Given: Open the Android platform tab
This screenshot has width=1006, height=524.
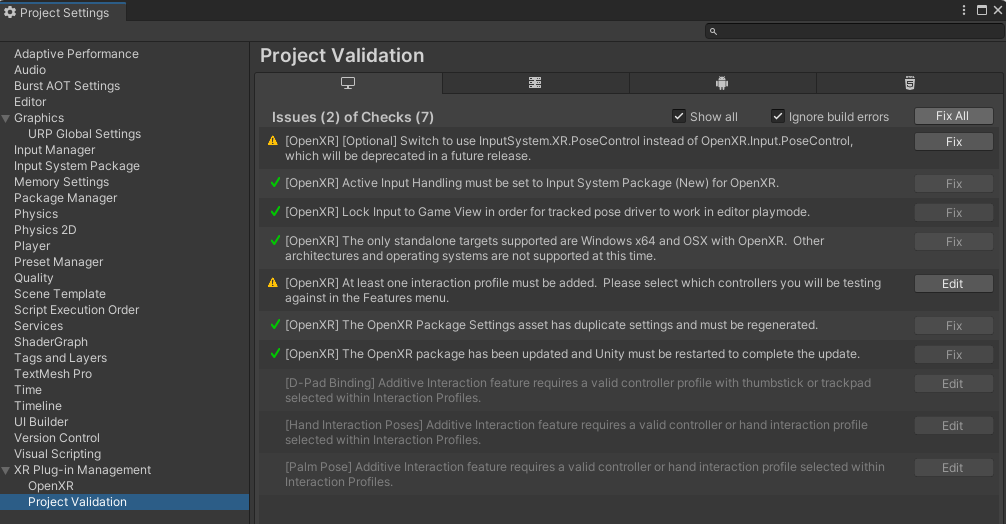Looking at the screenshot, I should coord(722,83).
